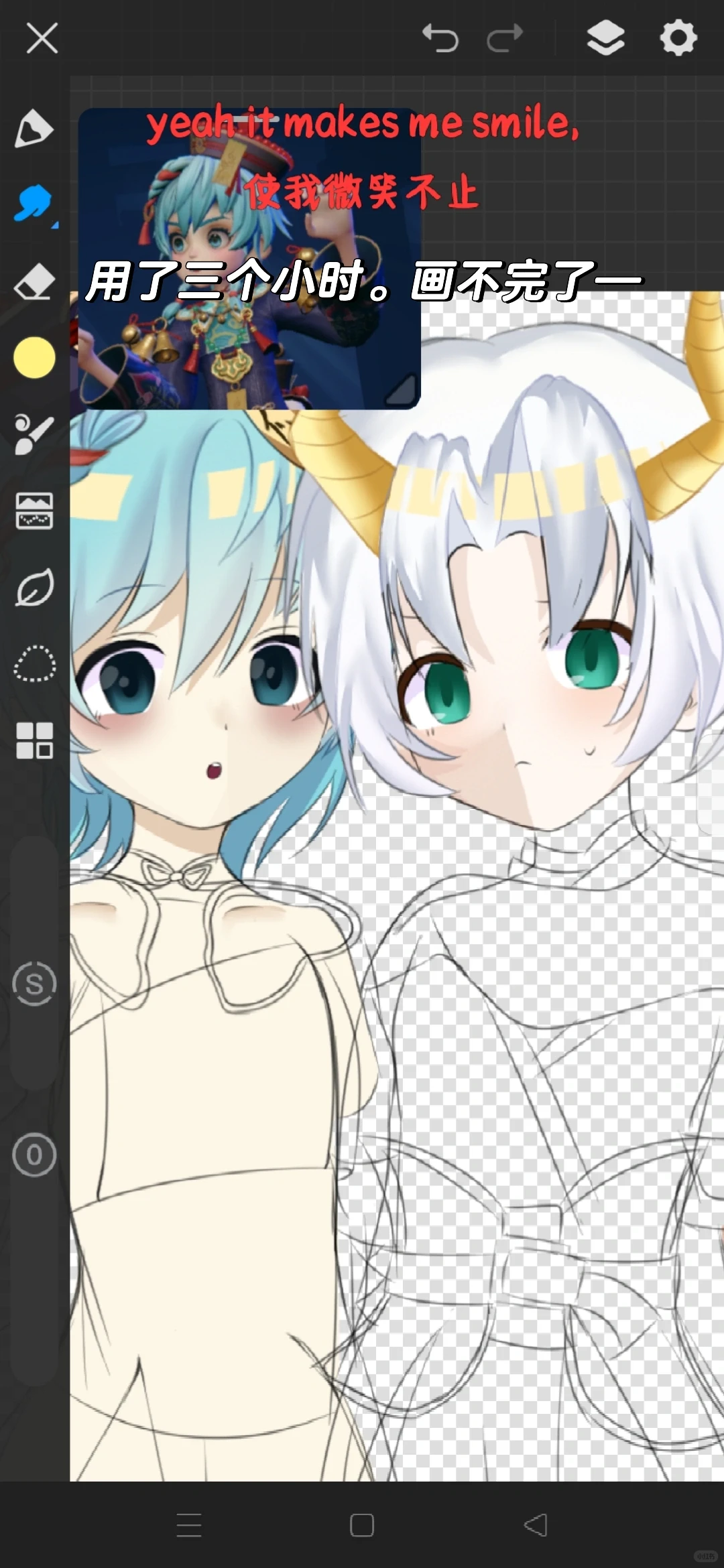Tap the Android home button
Image resolution: width=724 pixels, height=1568 pixels.
pyautogui.click(x=362, y=1525)
